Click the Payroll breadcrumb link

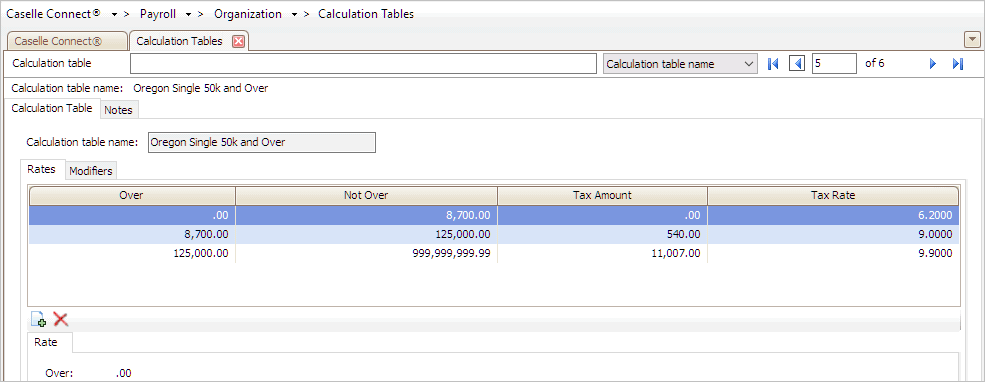click(158, 14)
